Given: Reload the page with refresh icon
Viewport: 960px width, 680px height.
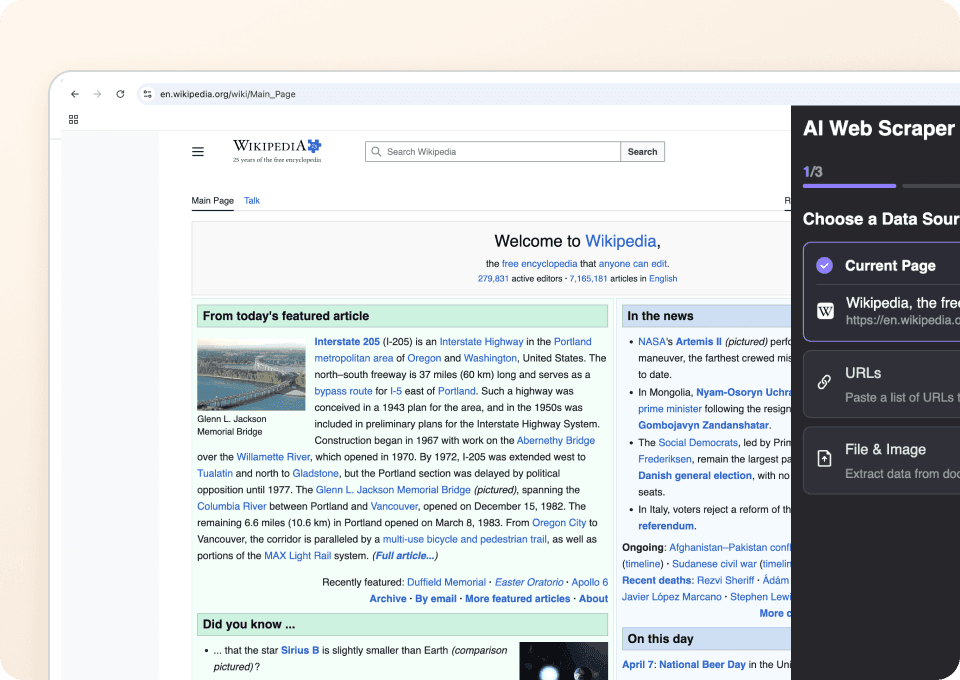Looking at the screenshot, I should [120, 94].
